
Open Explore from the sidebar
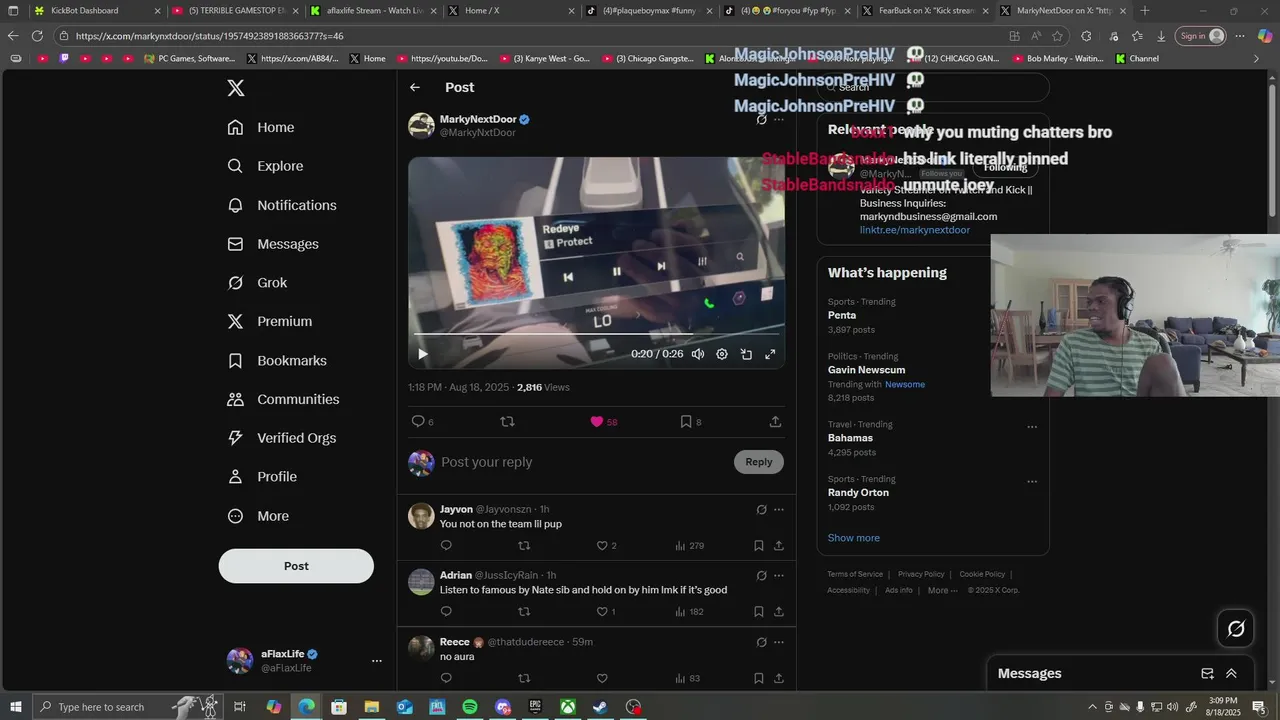265,166
